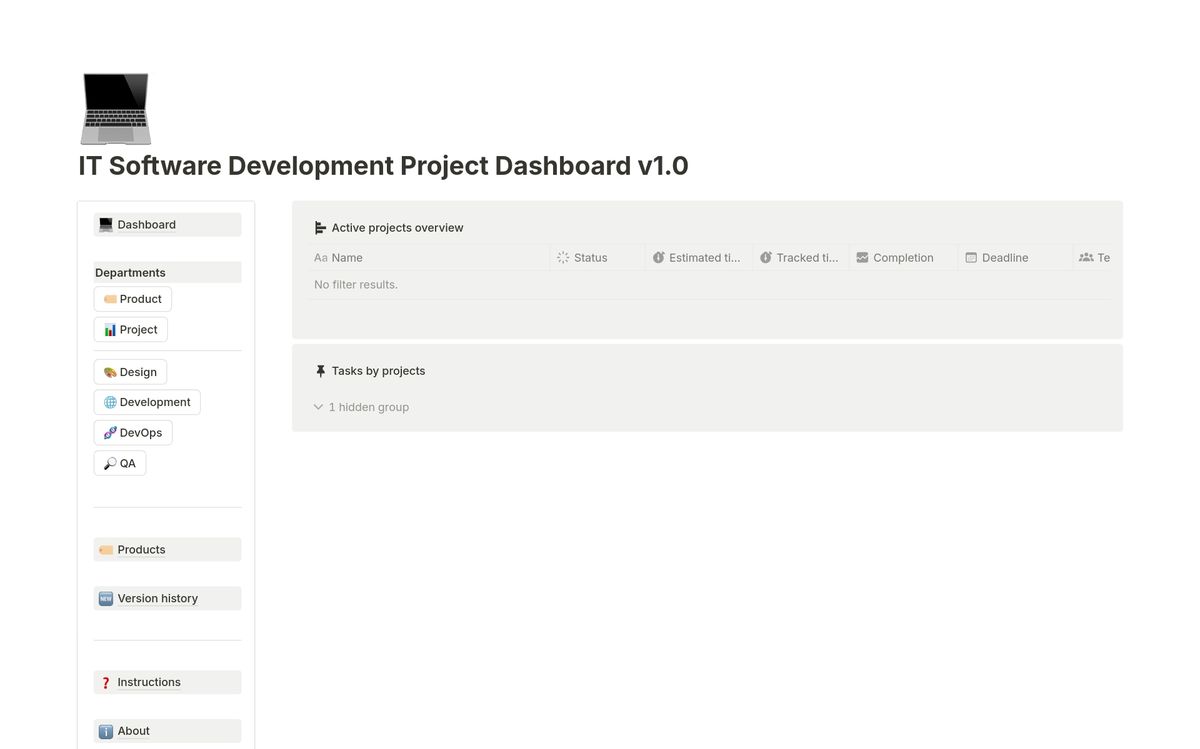The height and width of the screenshot is (749, 1200).
Task: Expand the 1 hidden group chevron
Action: (318, 408)
